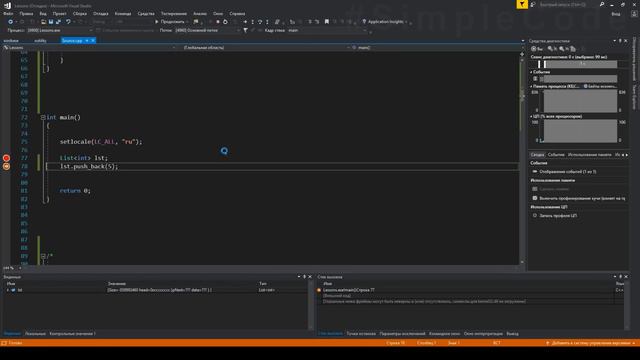Click the yellow notifications flag icon
This screenshot has width=640, height=360.
coord(522,4)
